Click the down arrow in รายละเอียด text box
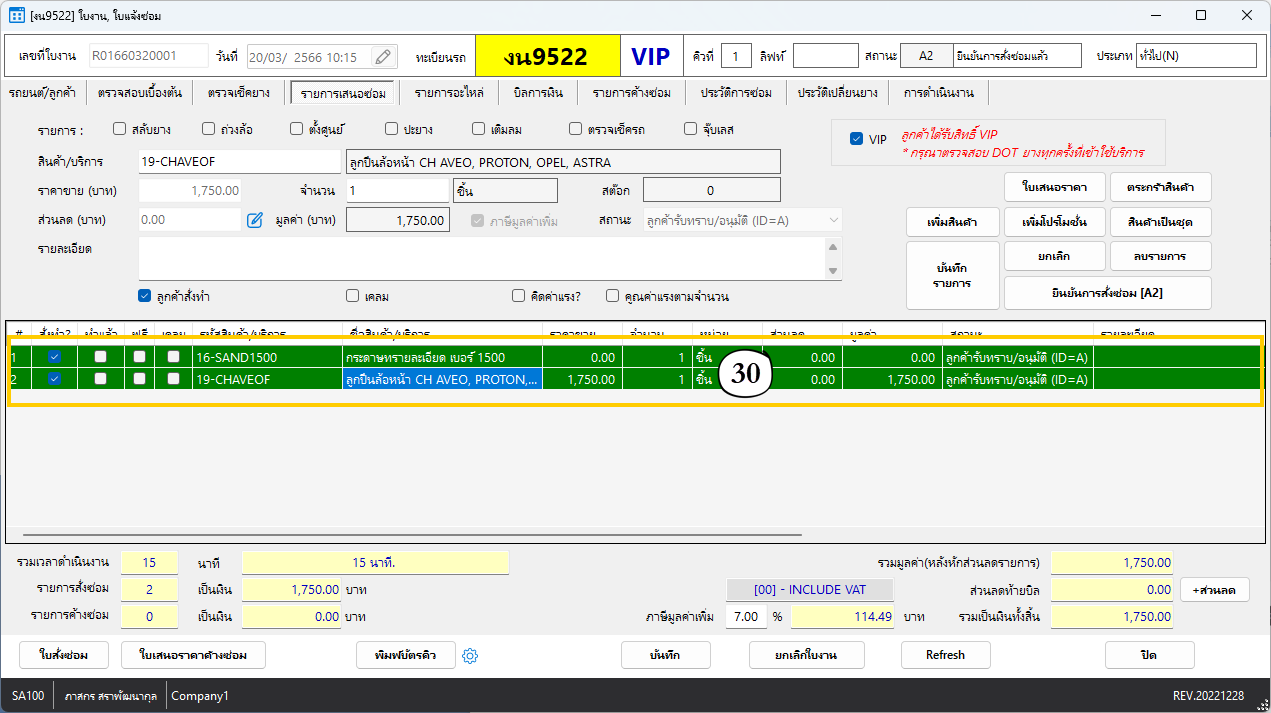1271x713 pixels. [833, 271]
